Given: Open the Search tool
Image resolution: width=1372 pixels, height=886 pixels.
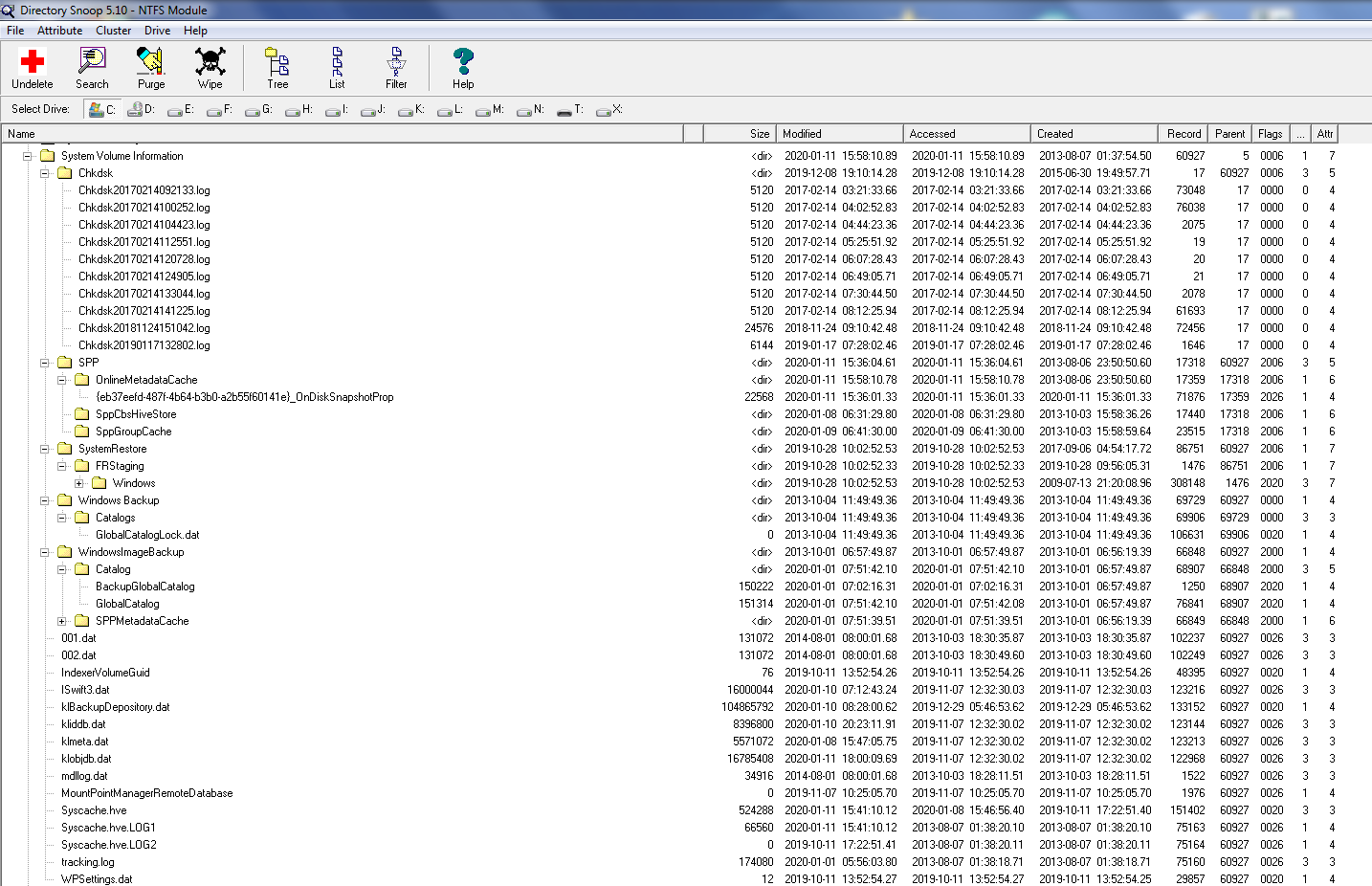Looking at the screenshot, I should pyautogui.click(x=92, y=68).
